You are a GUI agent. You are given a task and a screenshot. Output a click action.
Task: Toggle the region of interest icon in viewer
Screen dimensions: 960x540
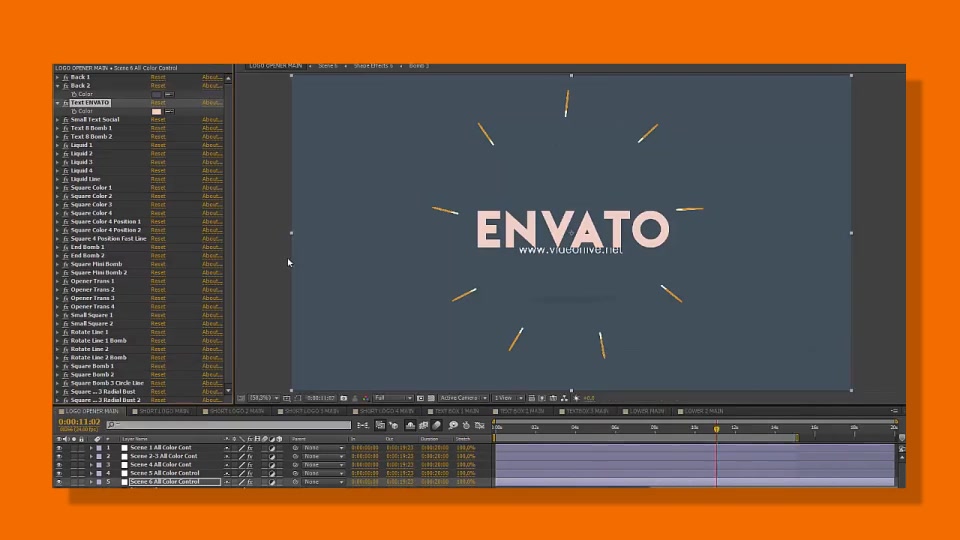point(420,398)
